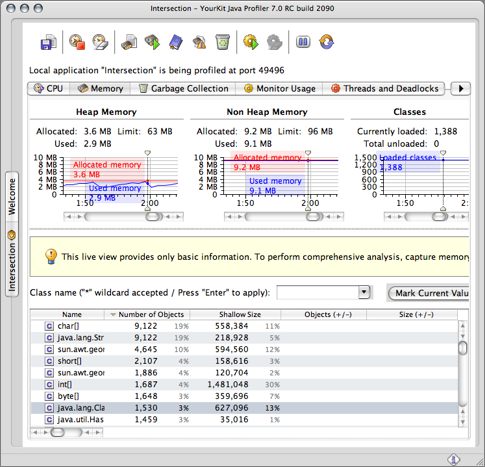The image size is (485, 467).
Task: Click the Memory tab chip icon
Action: coord(83,89)
